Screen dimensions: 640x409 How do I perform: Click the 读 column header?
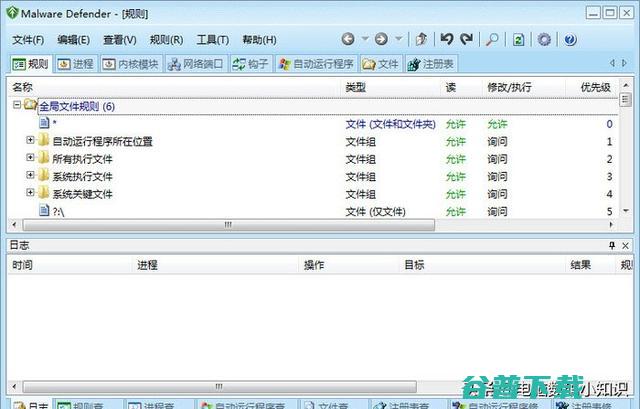[x=462, y=87]
